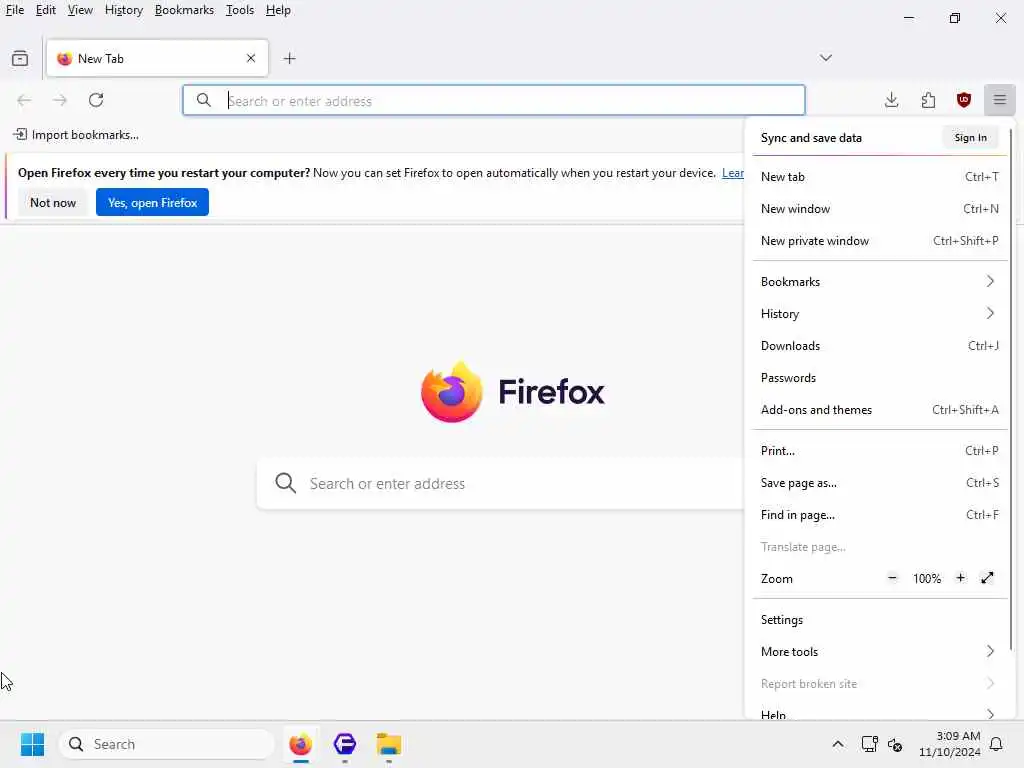Open the View menu

tap(80, 10)
